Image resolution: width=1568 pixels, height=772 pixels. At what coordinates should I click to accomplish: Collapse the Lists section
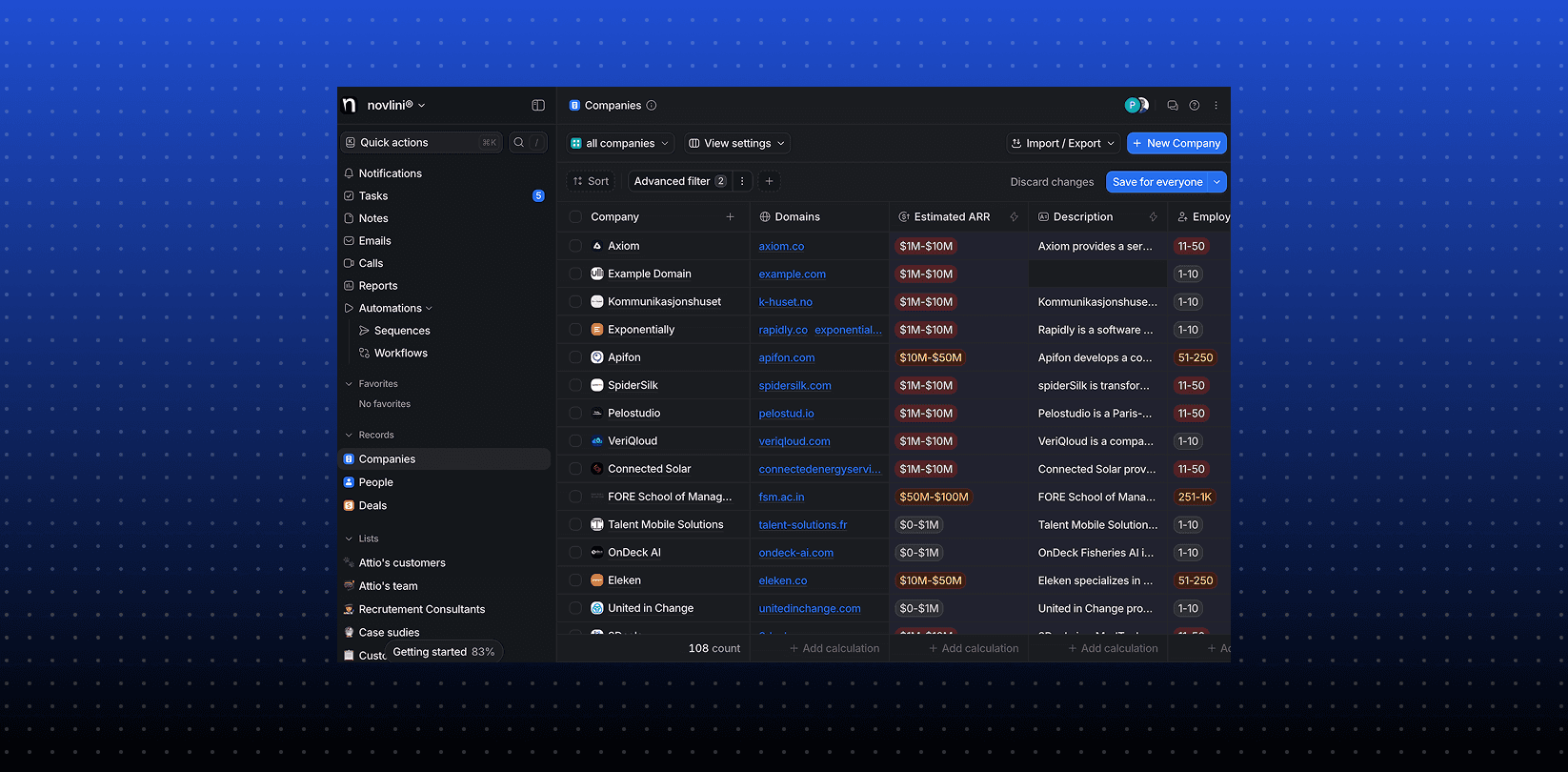click(349, 539)
